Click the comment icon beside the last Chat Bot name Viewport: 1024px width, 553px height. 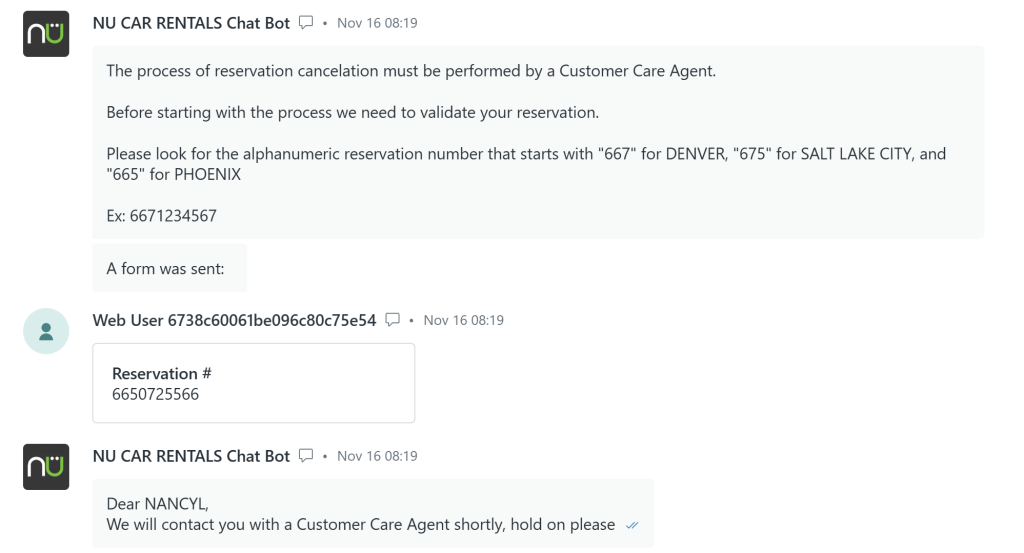[306, 456]
